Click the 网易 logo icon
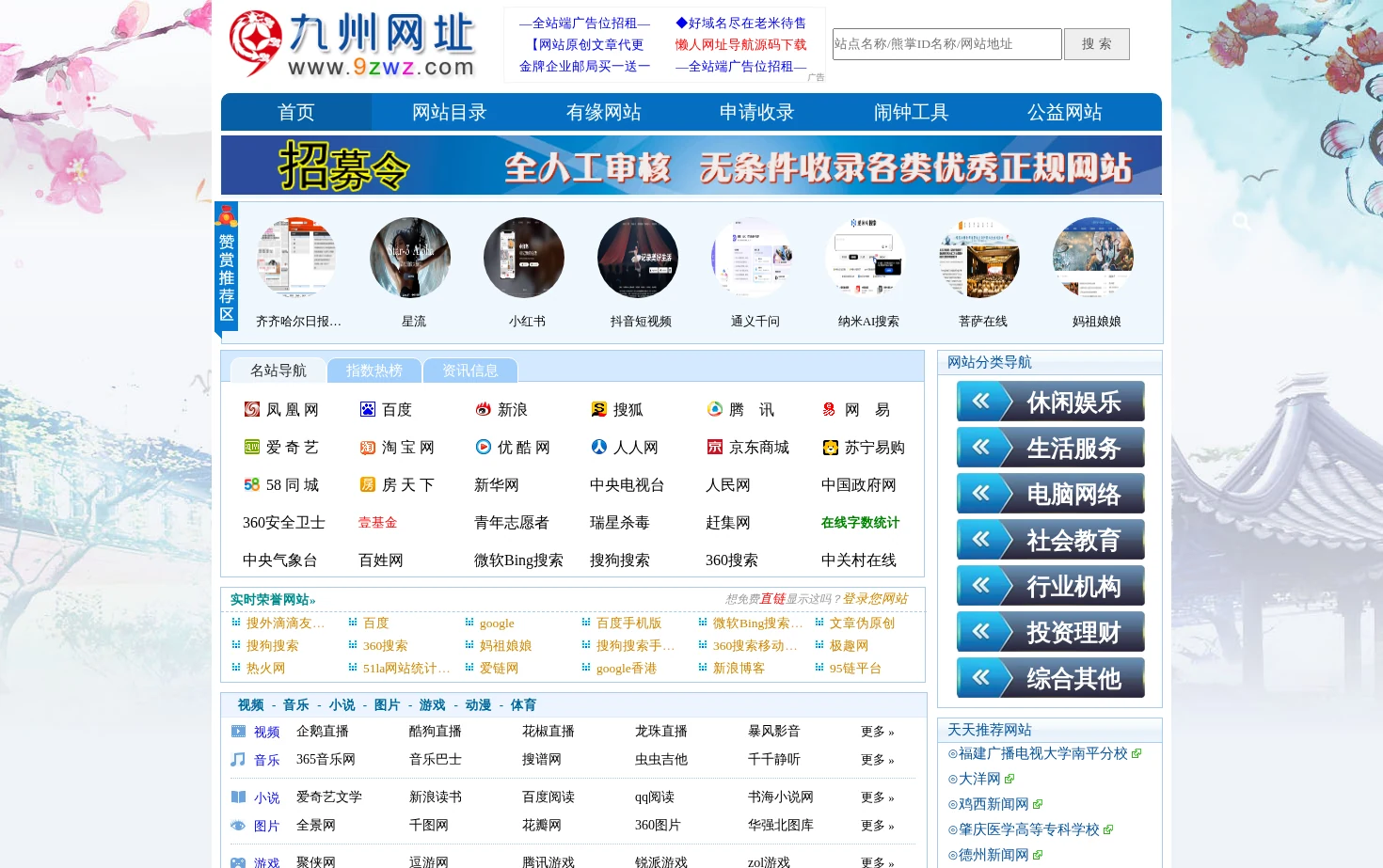 pyautogui.click(x=830, y=409)
